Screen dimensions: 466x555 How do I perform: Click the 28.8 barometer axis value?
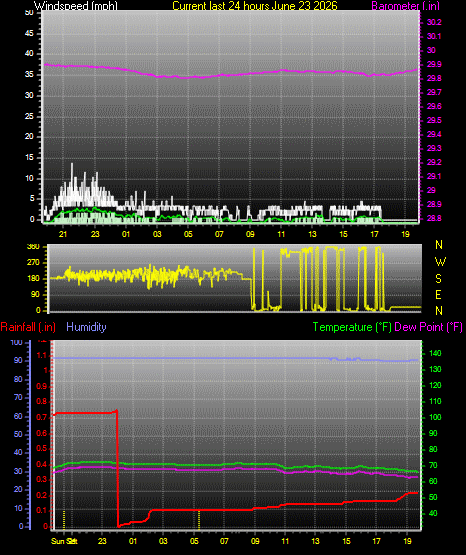(x=434, y=218)
